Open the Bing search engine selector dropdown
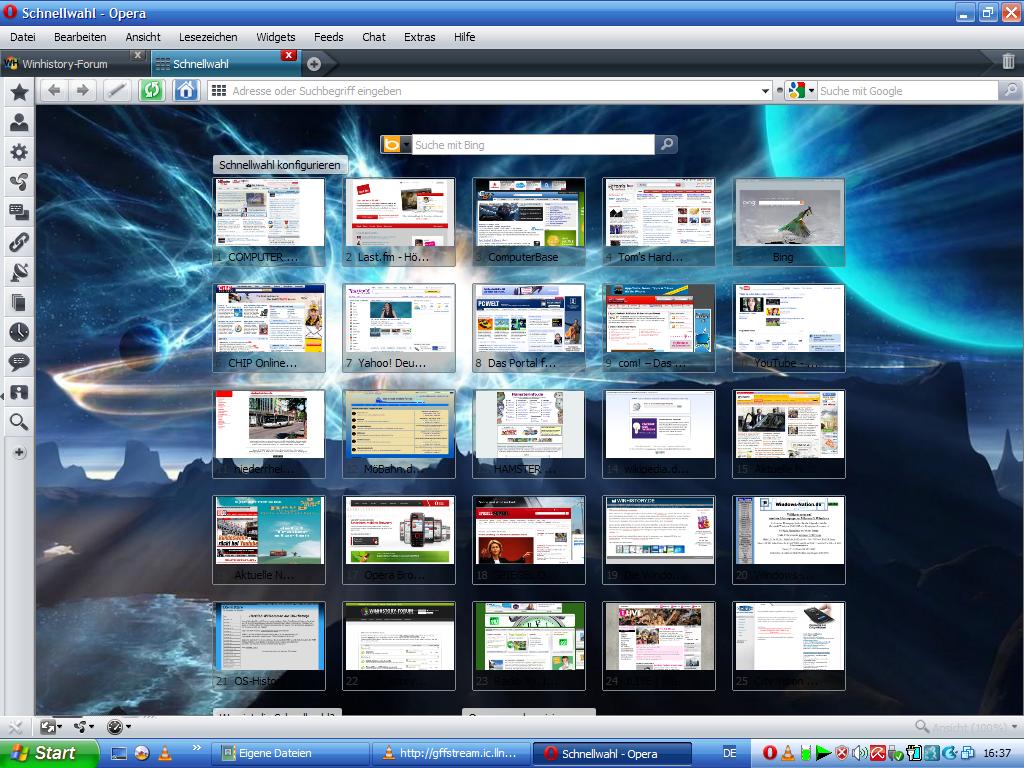The width and height of the screenshot is (1024, 768). click(x=406, y=145)
